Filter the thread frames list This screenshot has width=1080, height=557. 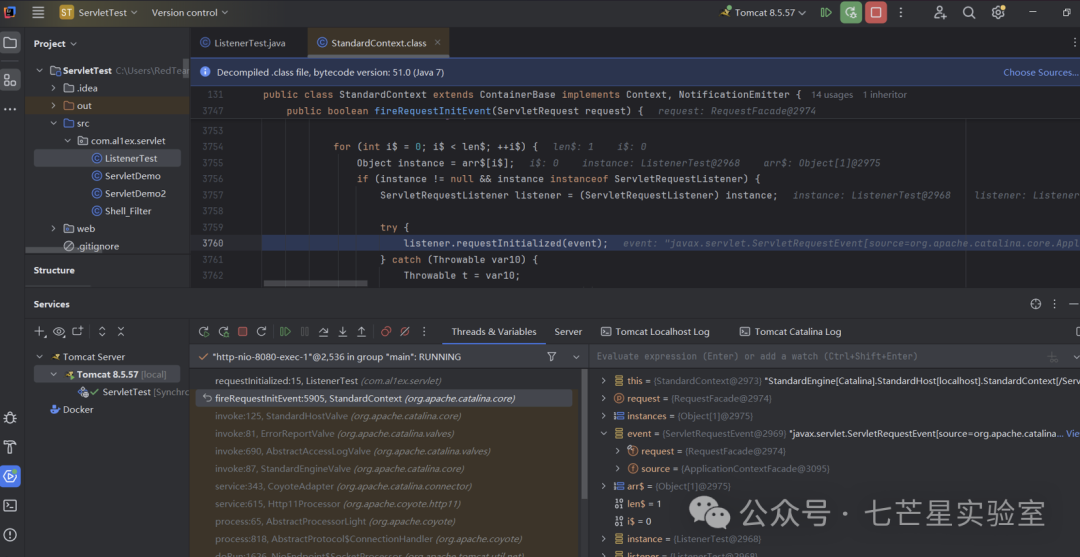tap(551, 357)
